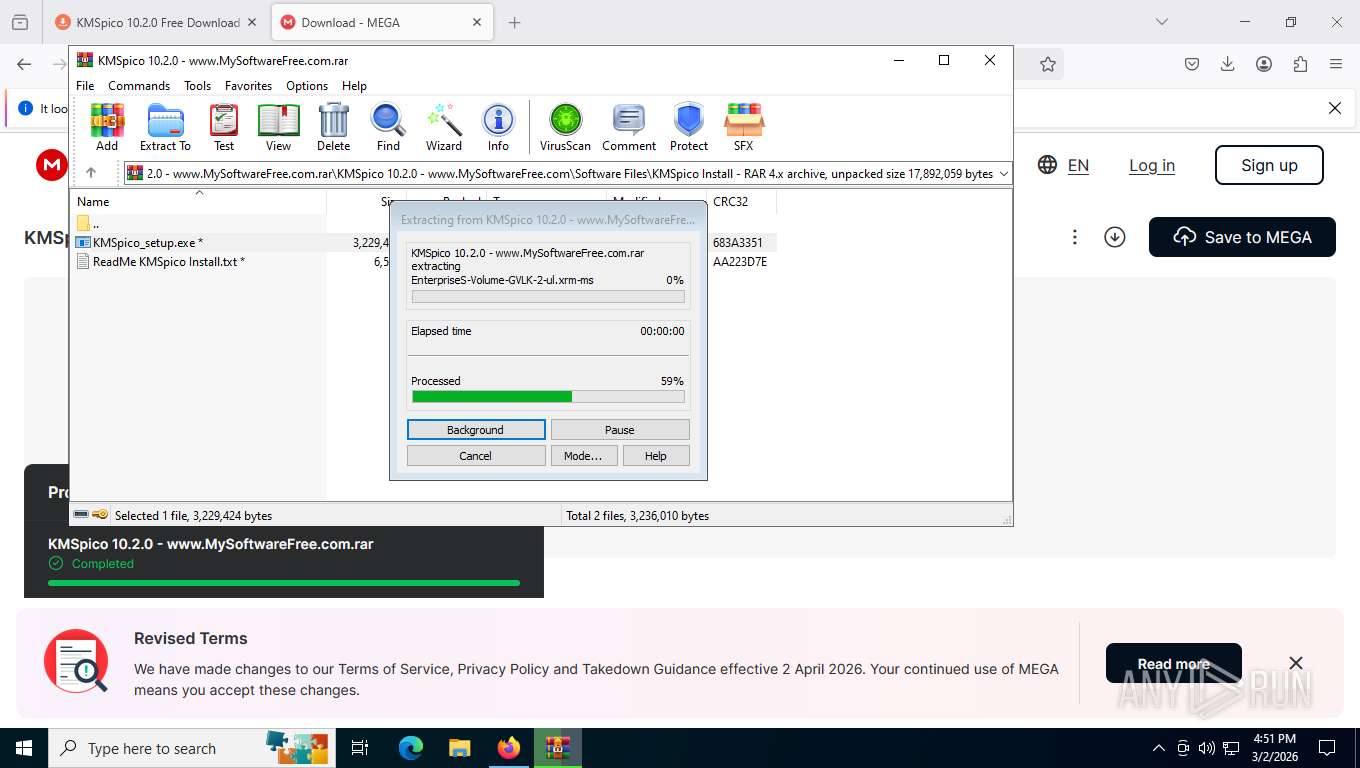The image size is (1360, 768).
Task: Expand the archive path dropdown arrow
Action: click(x=1003, y=174)
